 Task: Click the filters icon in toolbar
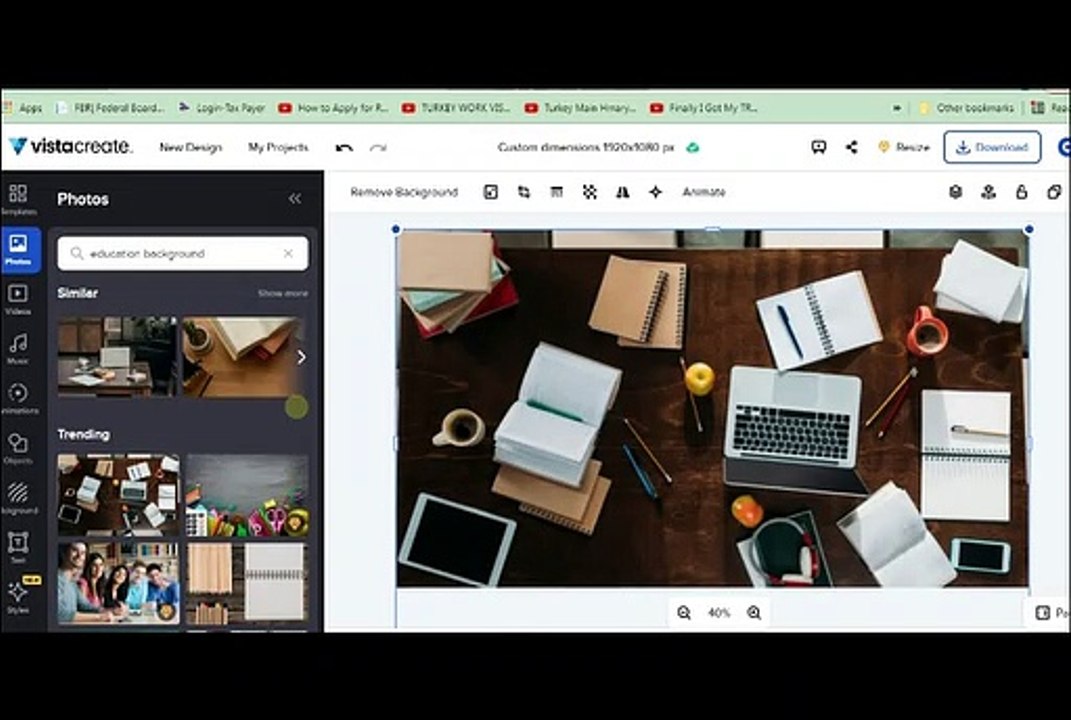(557, 192)
